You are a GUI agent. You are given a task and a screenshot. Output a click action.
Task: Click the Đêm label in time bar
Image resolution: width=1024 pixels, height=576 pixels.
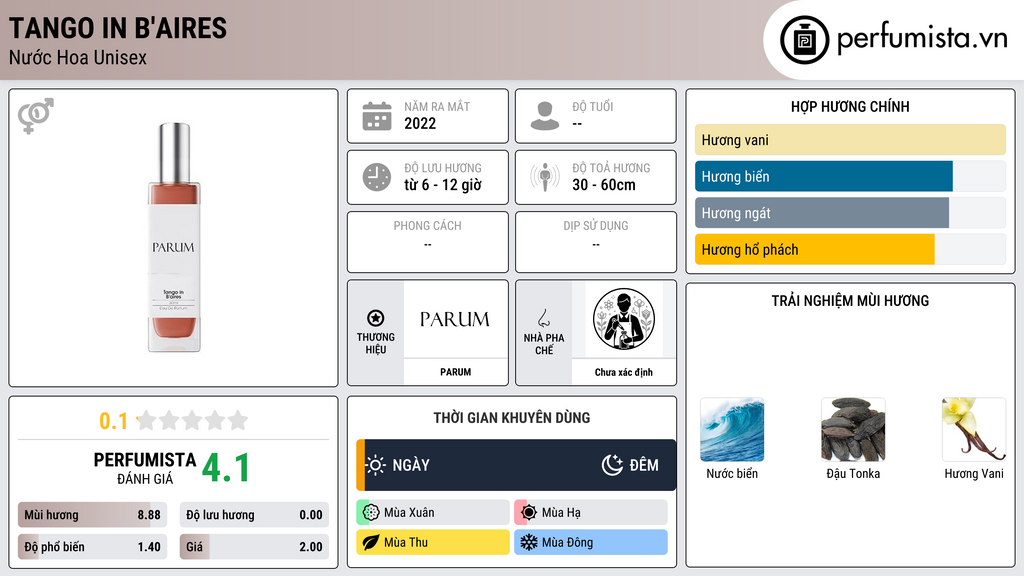point(644,465)
